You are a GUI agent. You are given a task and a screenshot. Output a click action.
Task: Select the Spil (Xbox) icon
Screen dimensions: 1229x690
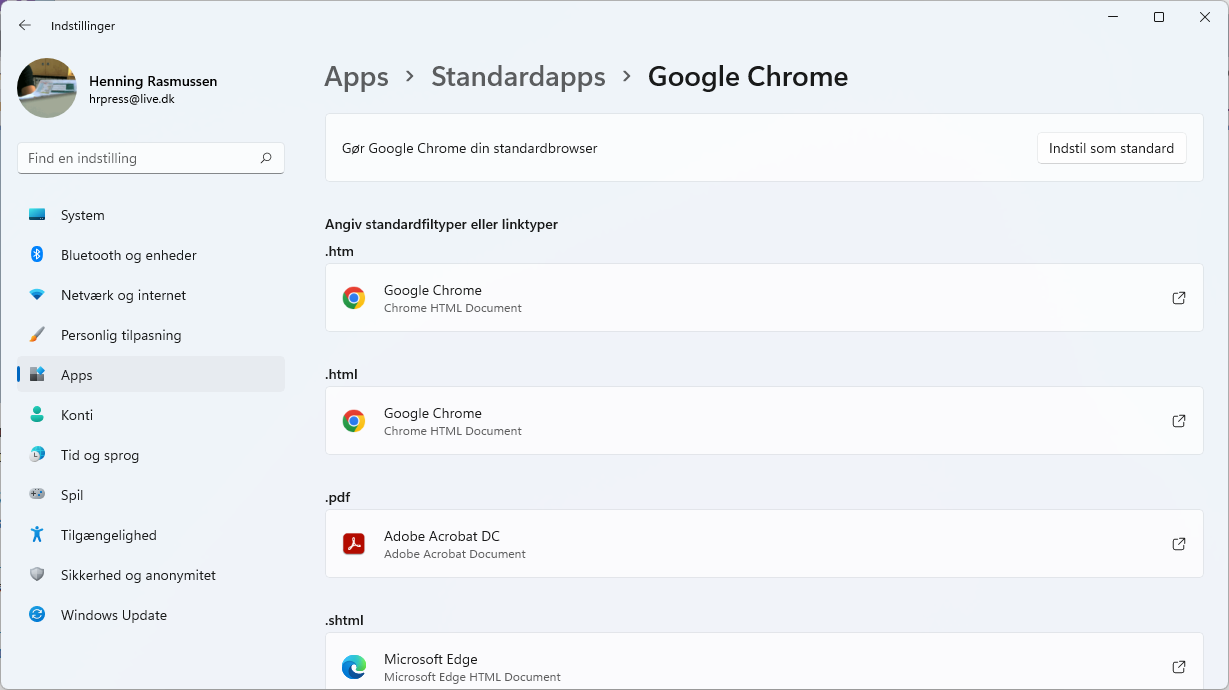pos(36,495)
